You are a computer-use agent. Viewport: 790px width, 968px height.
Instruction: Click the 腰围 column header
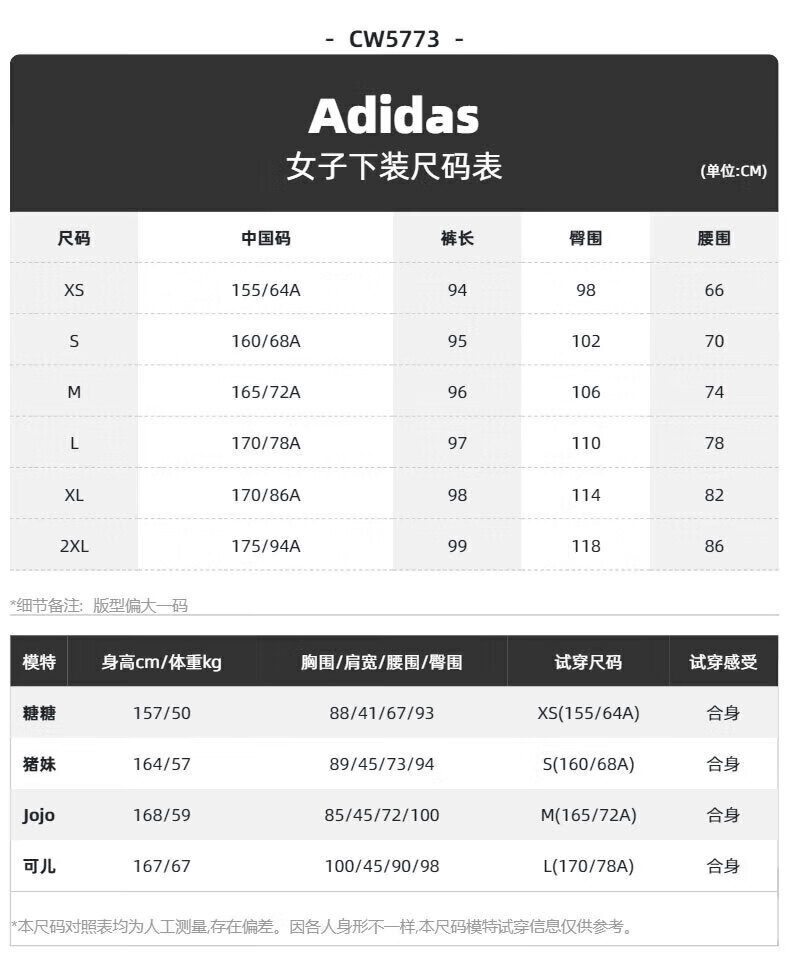714,238
